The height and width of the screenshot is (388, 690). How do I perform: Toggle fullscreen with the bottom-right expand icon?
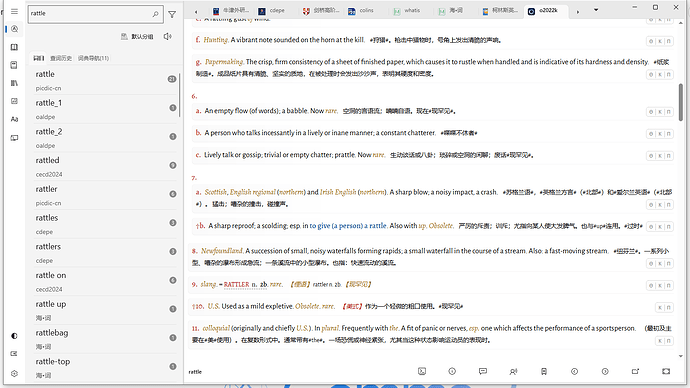pos(666,371)
